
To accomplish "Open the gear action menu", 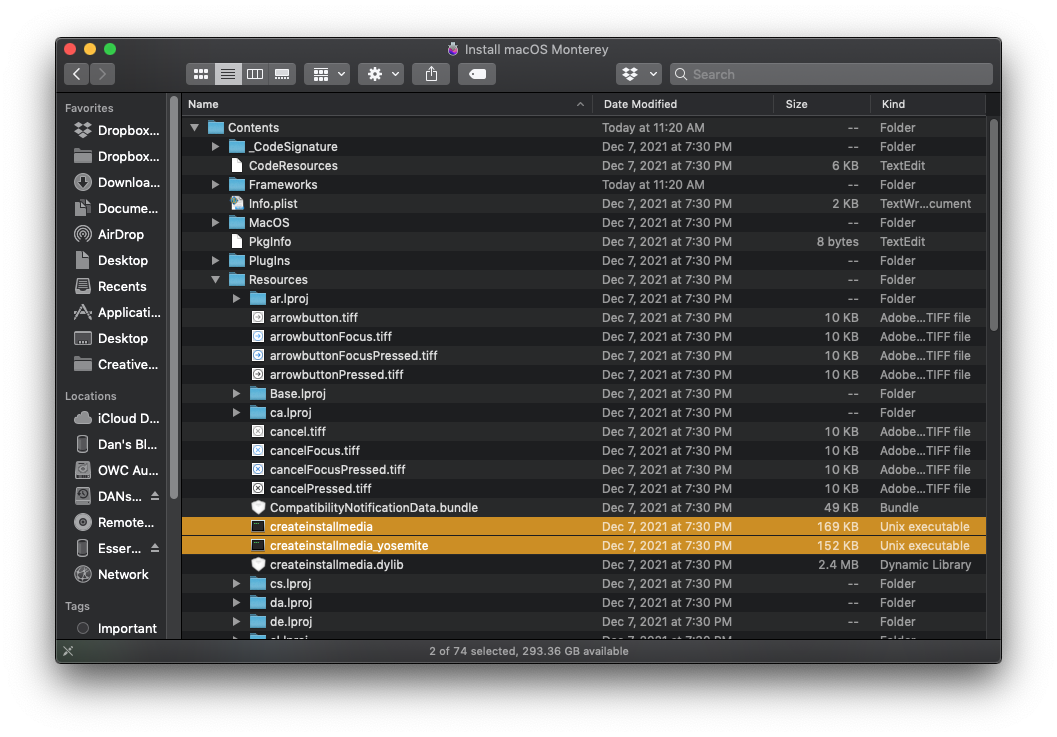I will [382, 74].
